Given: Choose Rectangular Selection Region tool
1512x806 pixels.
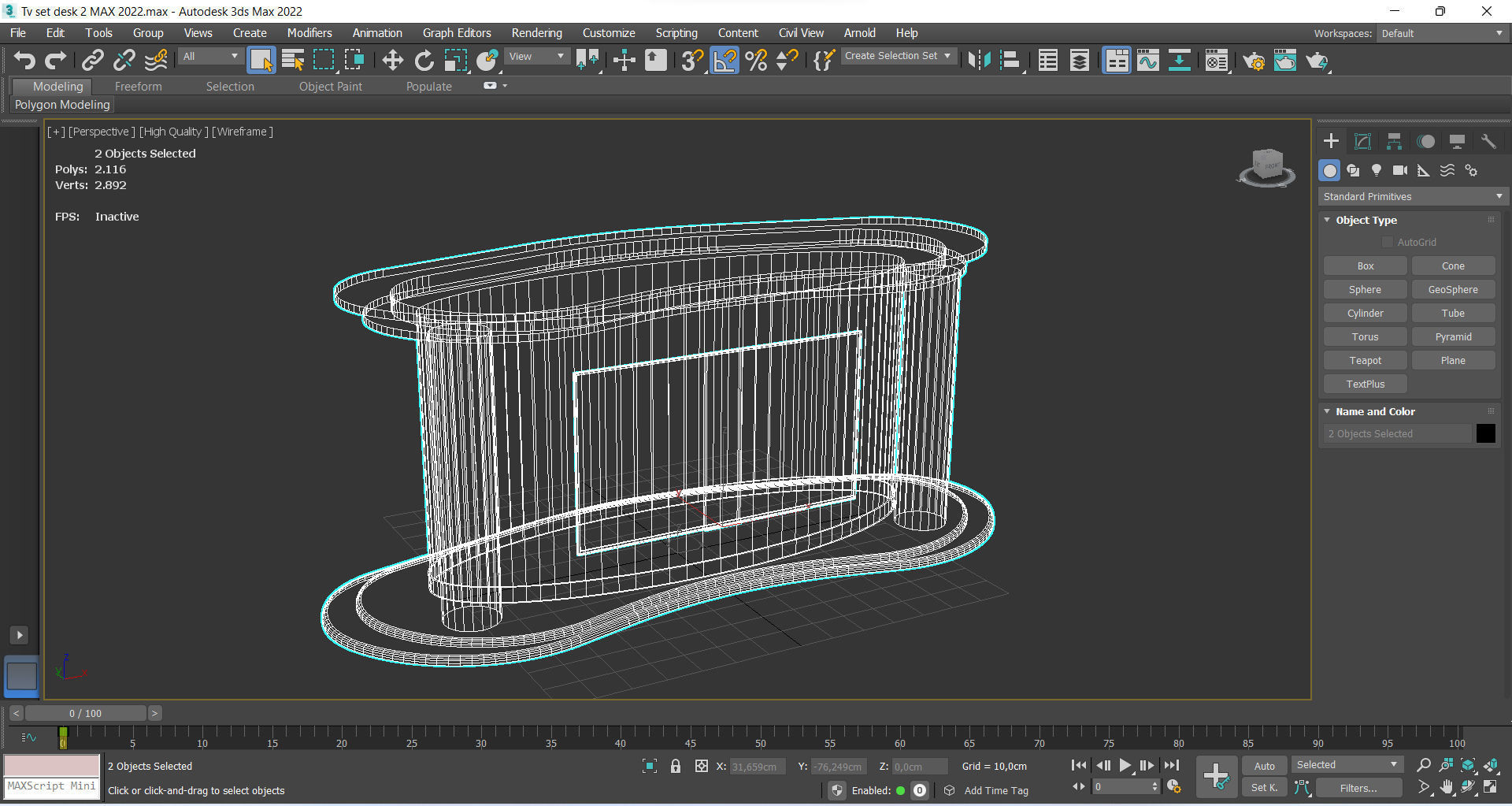Looking at the screenshot, I should 324,61.
